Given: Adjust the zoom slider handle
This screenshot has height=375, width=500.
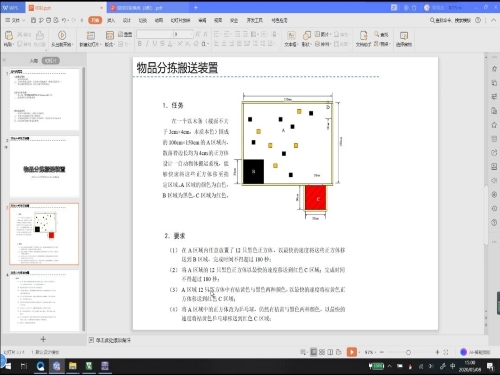Looking at the screenshot, I should (408, 352).
